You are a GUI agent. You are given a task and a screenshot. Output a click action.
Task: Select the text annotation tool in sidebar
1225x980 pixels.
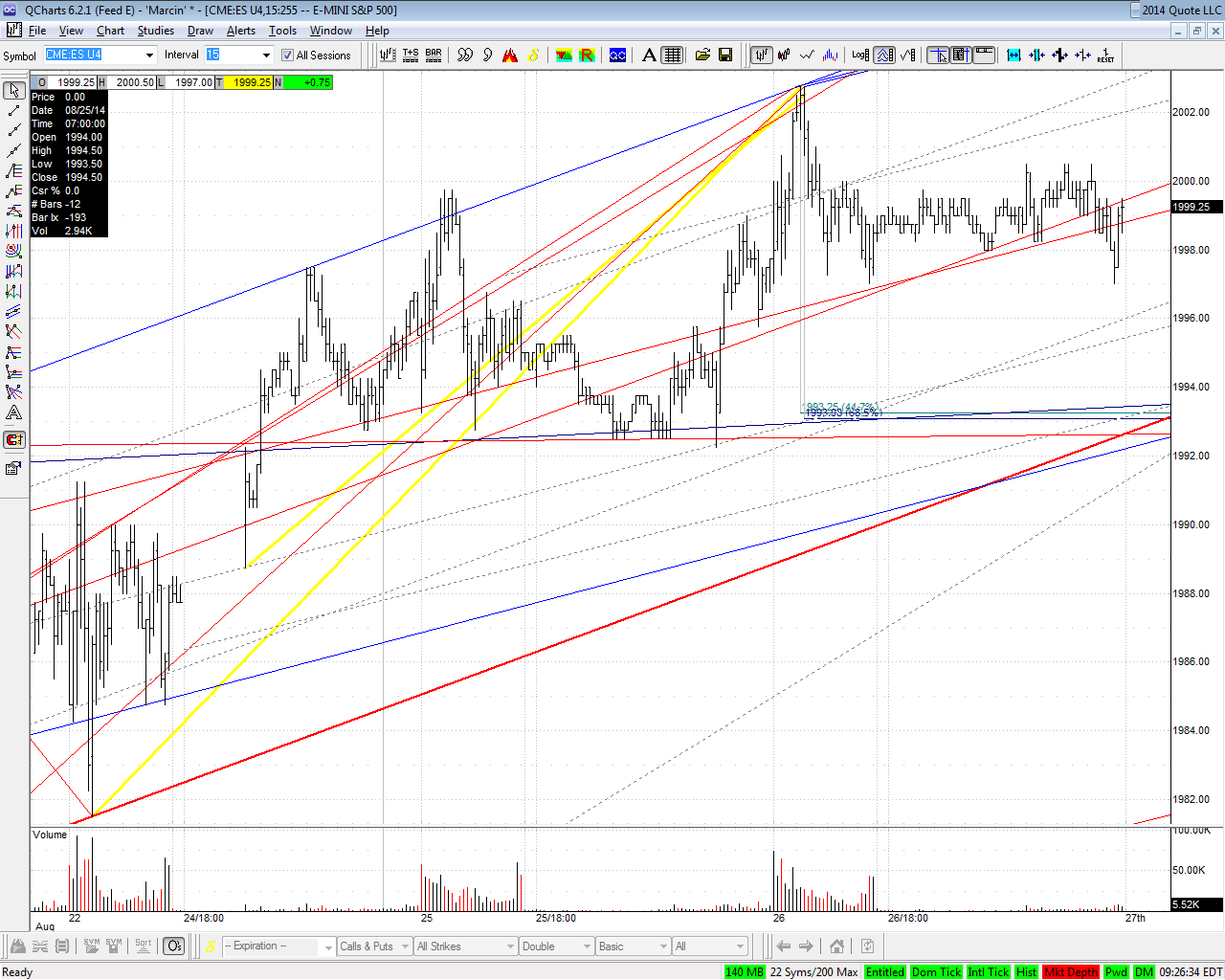[13, 412]
